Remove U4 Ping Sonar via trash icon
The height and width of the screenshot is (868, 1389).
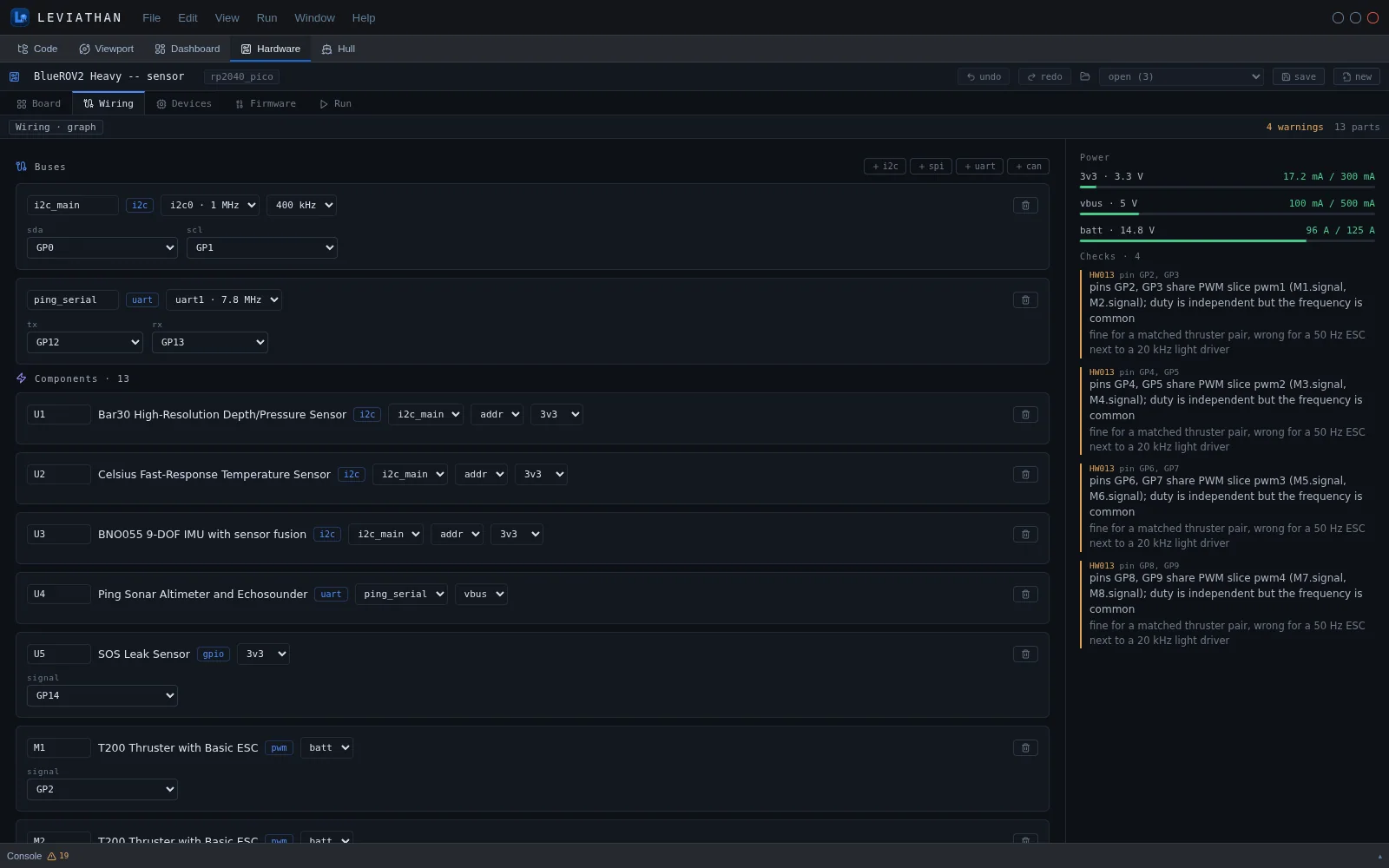point(1025,595)
